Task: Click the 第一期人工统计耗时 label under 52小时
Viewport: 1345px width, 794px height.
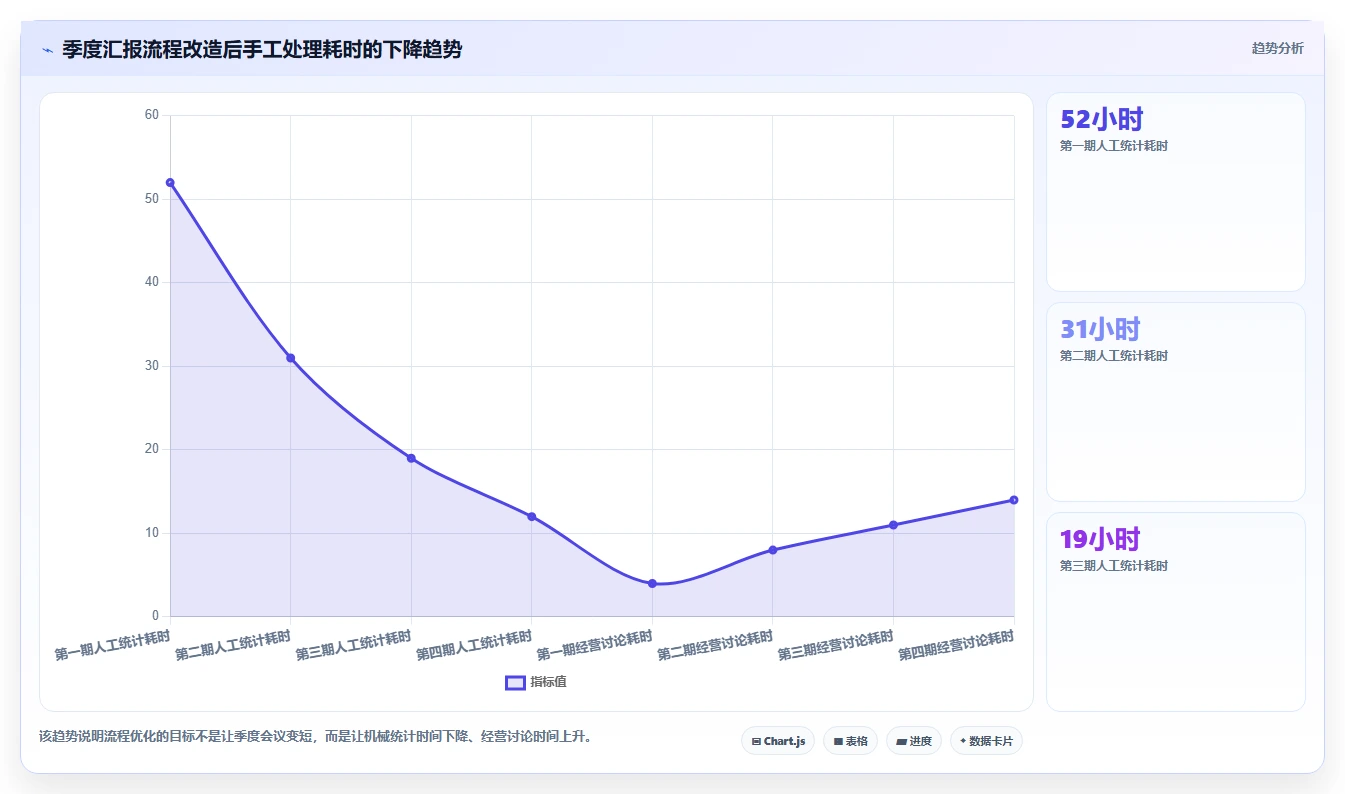Action: 1114,146
